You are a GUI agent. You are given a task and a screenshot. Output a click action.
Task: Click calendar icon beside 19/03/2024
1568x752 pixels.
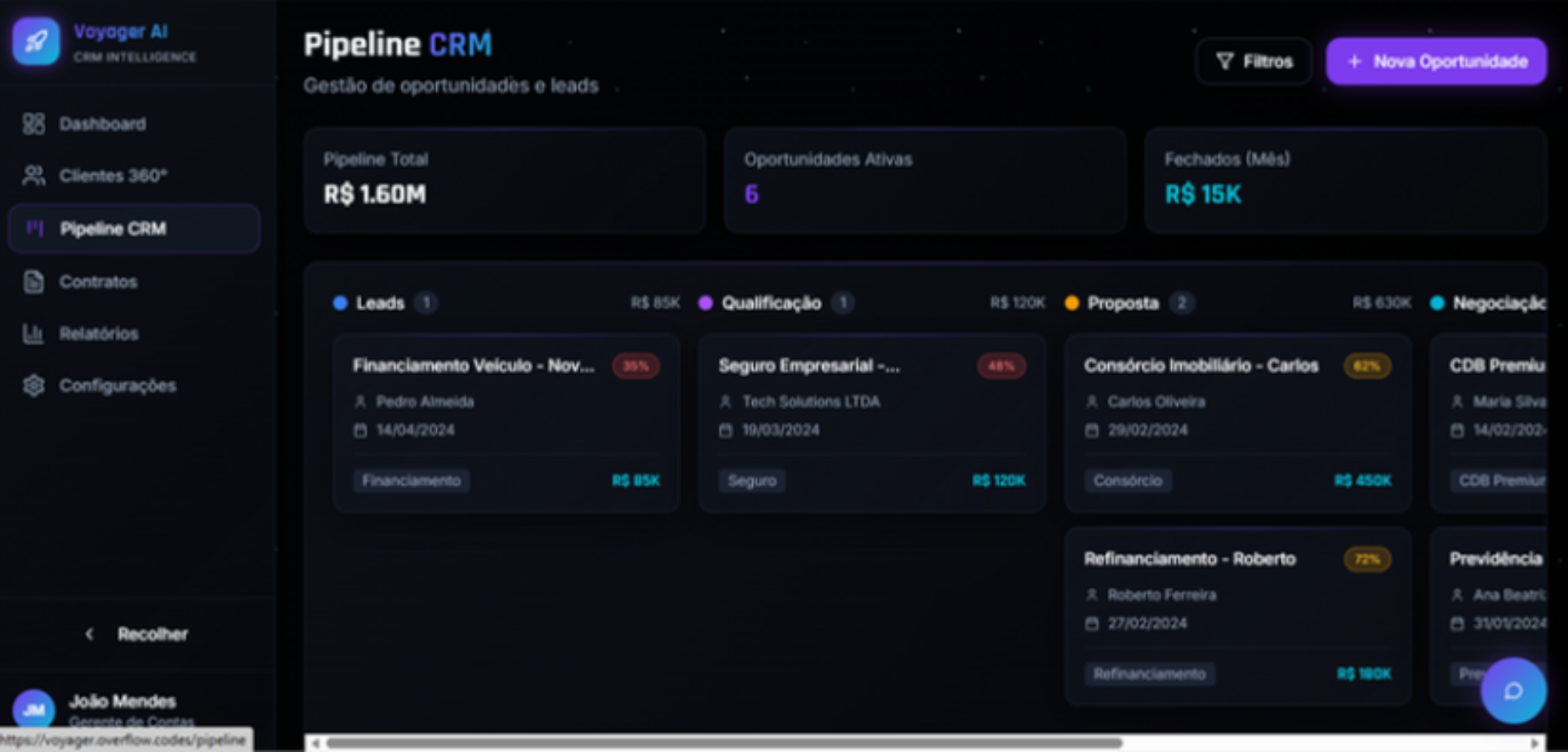pos(725,430)
